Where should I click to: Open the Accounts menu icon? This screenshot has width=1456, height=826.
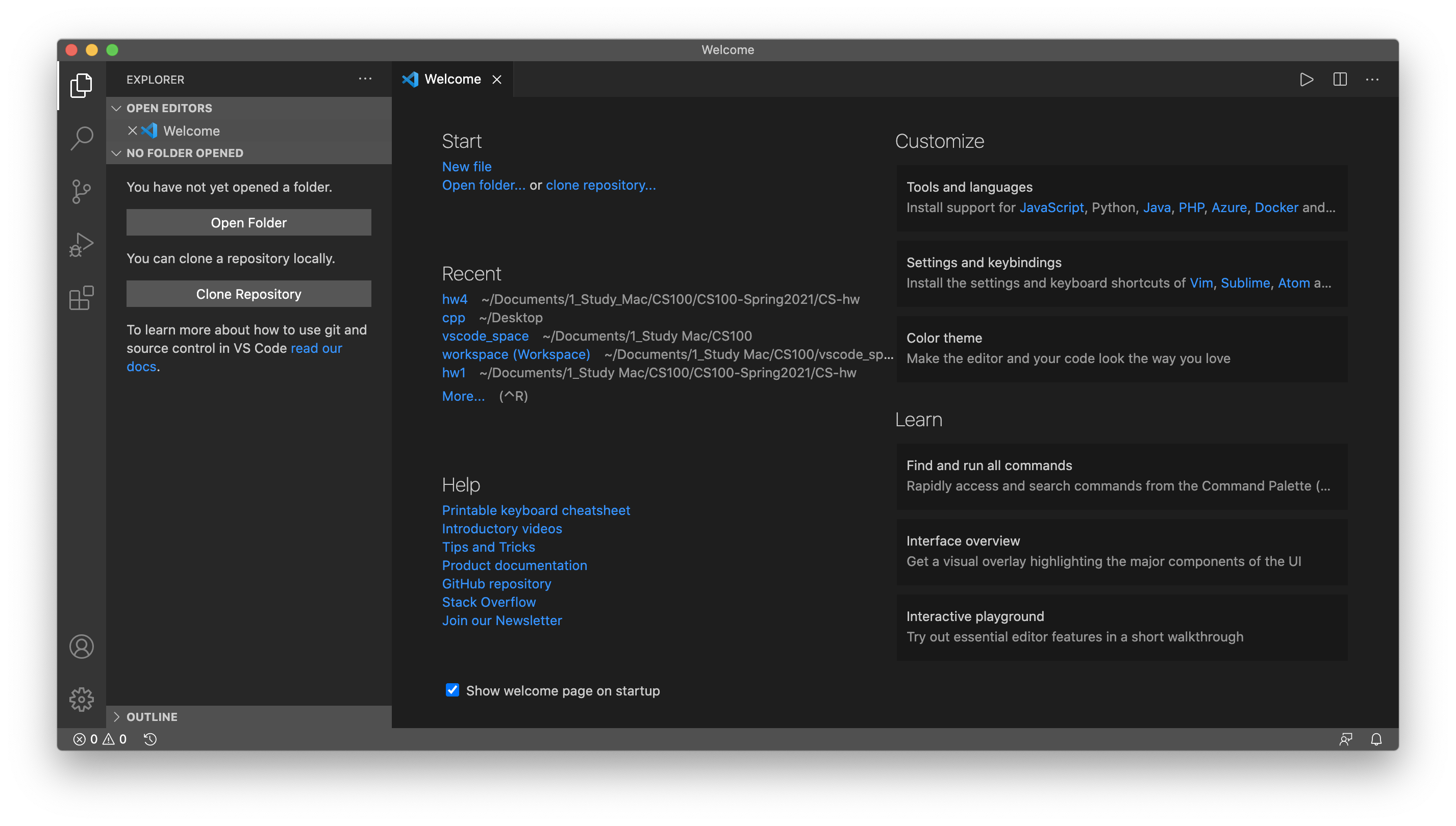[x=81, y=646]
